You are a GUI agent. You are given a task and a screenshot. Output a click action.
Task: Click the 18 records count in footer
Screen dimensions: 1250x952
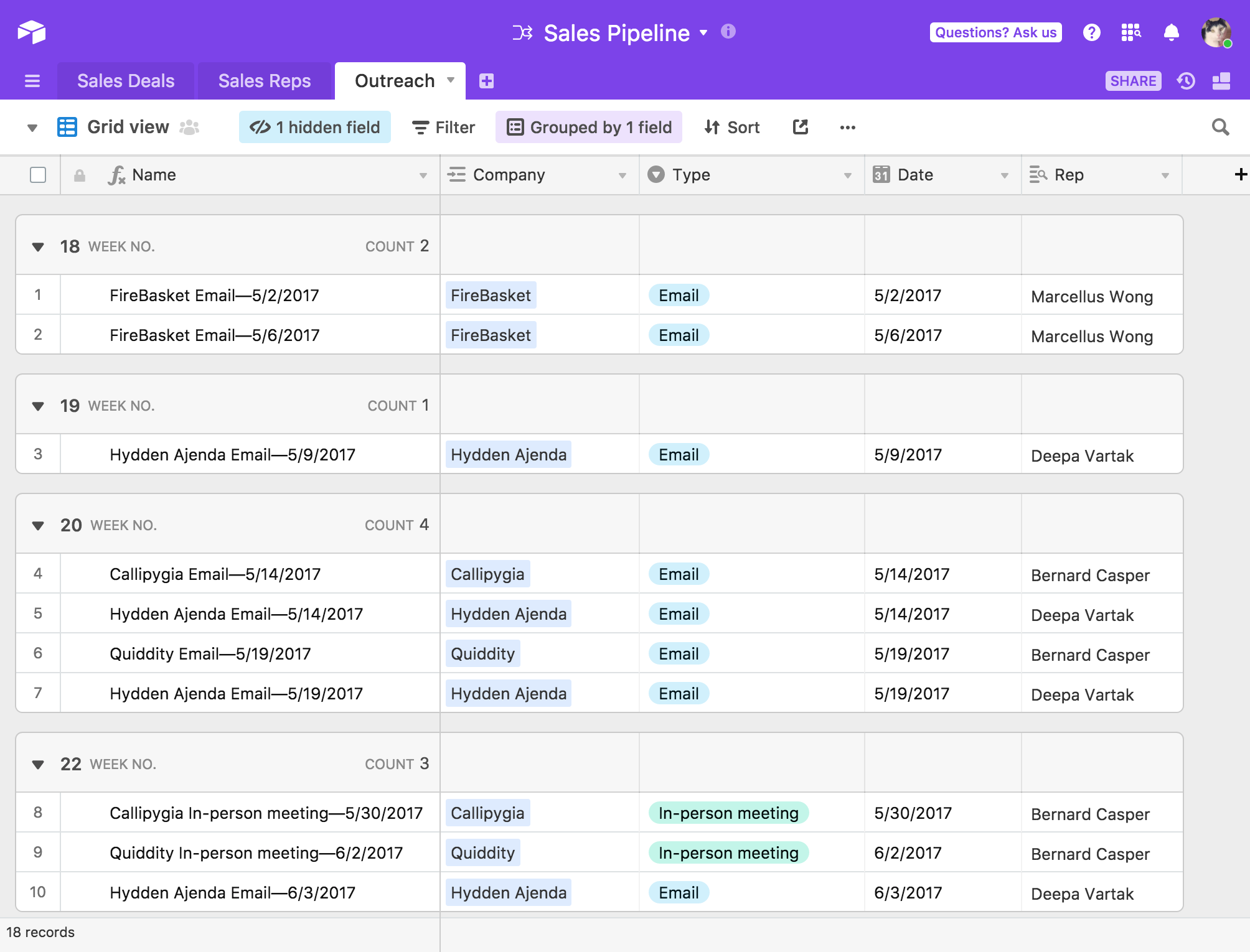40,932
